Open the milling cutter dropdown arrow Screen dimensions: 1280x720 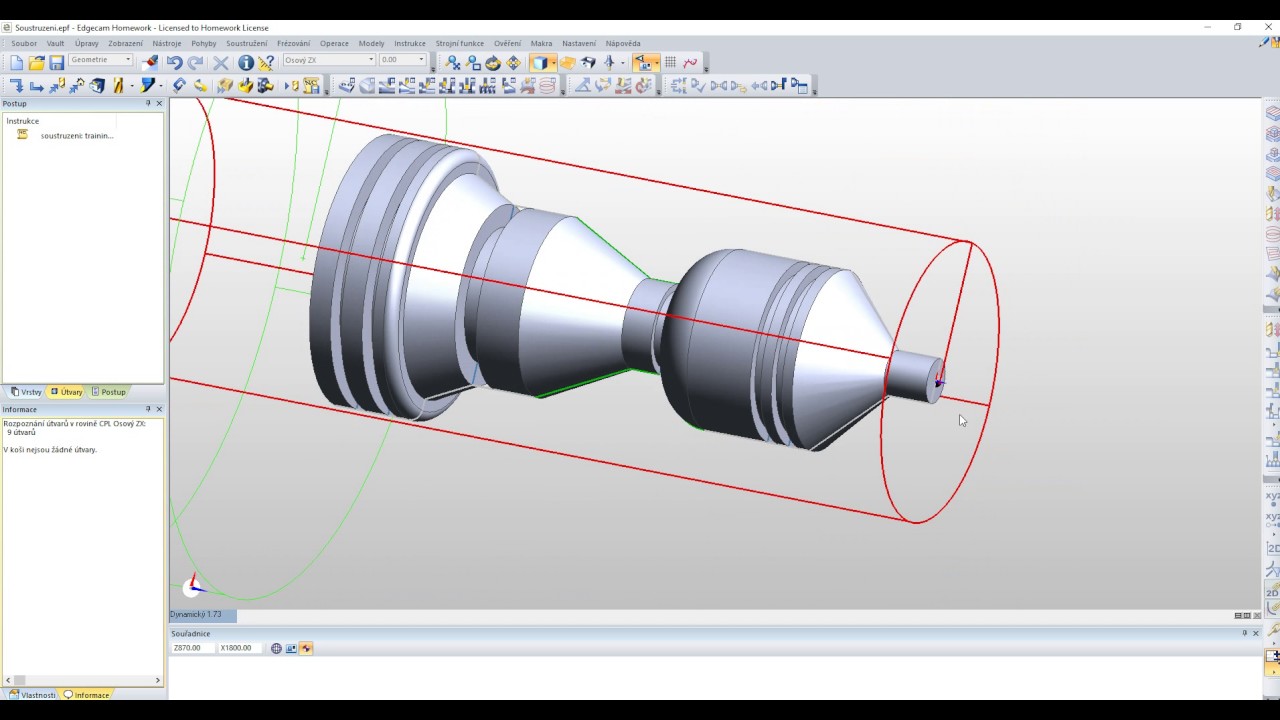[x=132, y=86]
